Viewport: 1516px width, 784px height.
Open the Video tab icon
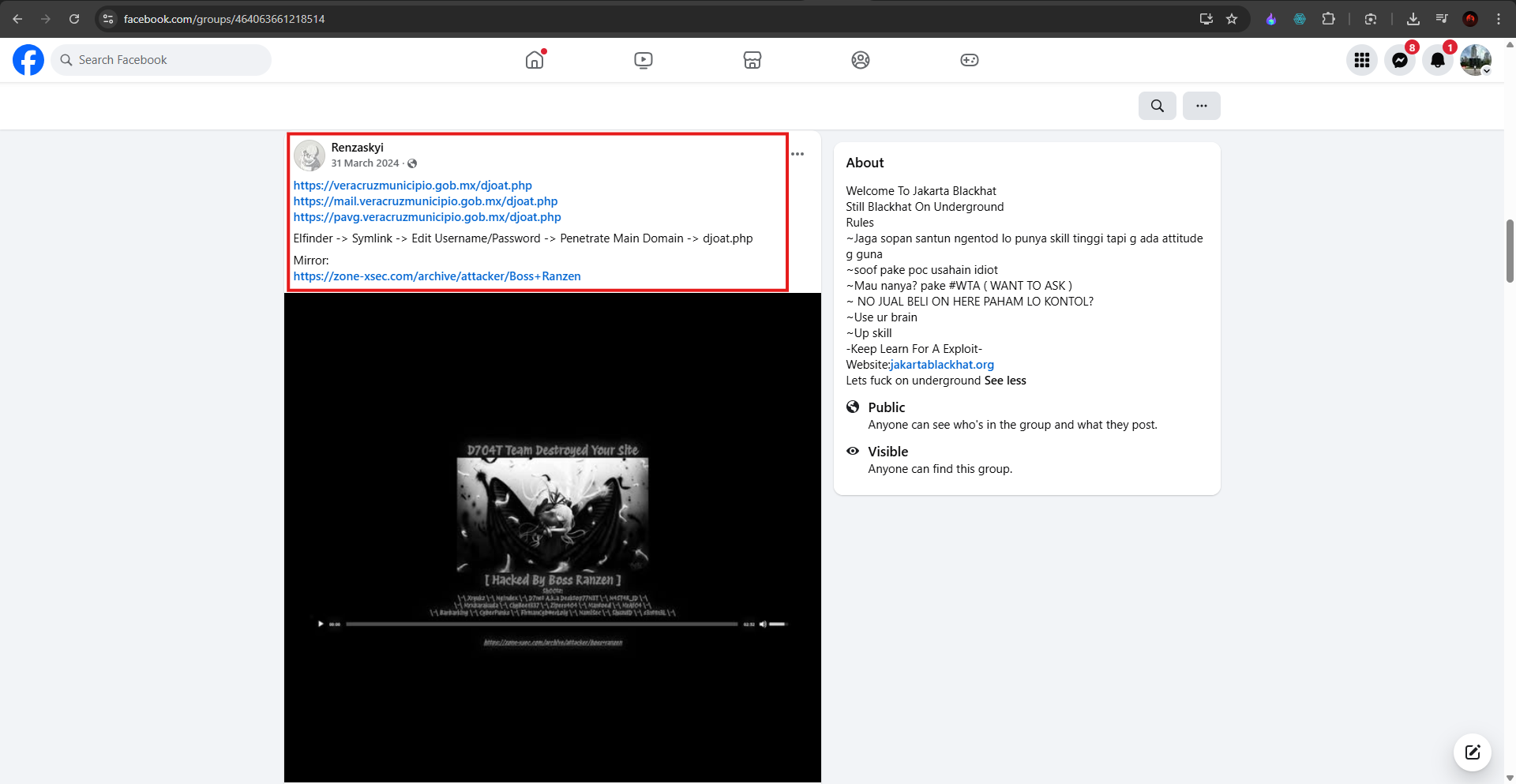pos(644,60)
